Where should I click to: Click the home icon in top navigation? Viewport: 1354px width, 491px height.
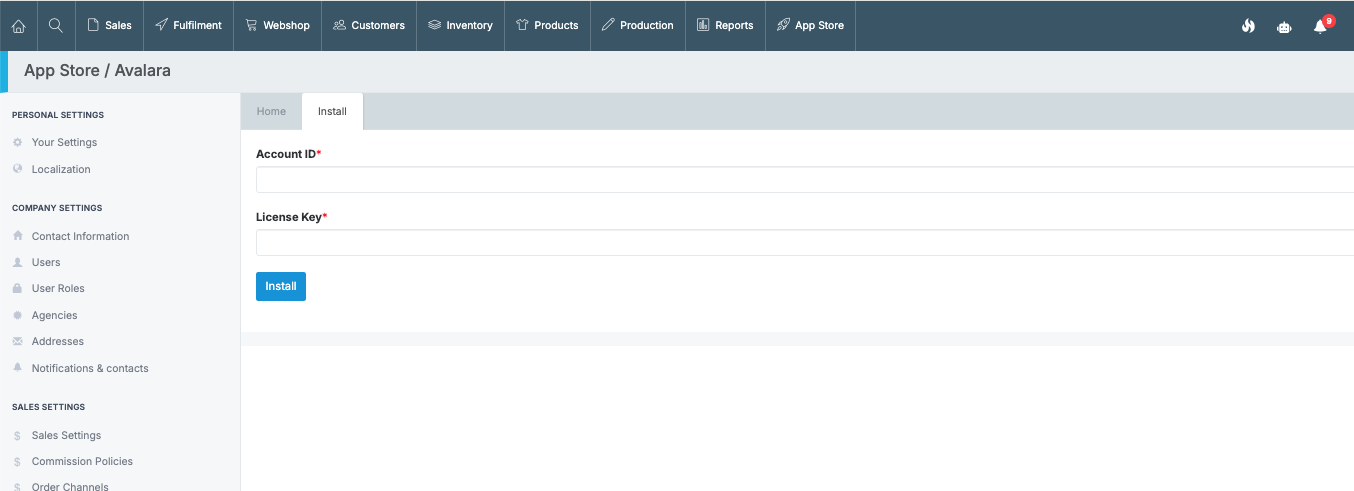click(x=18, y=25)
